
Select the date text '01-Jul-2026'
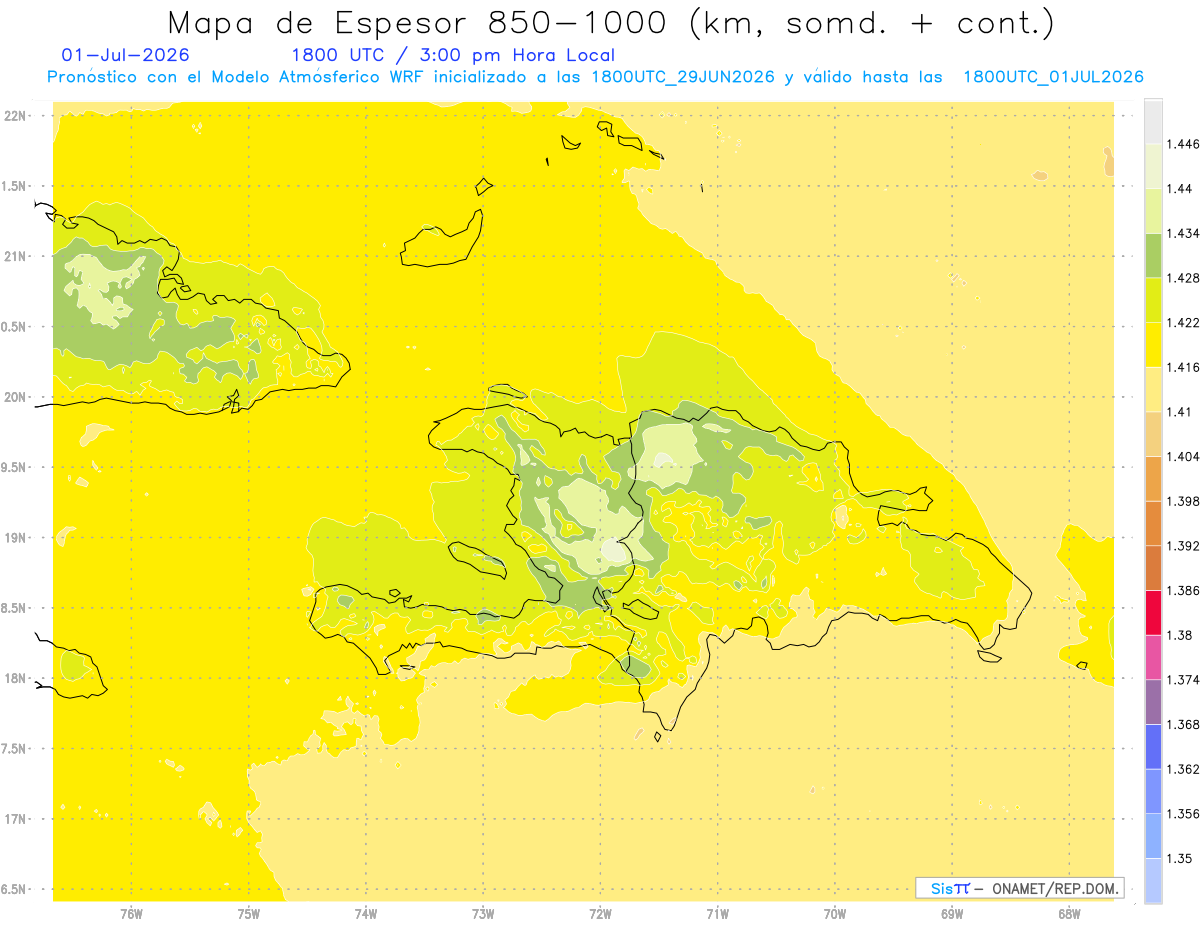click(125, 55)
